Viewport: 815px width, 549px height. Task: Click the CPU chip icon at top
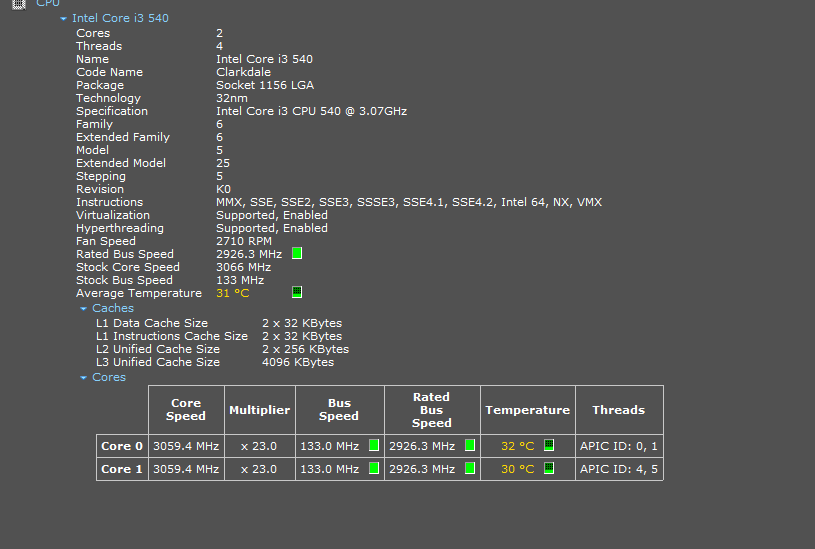19,4
